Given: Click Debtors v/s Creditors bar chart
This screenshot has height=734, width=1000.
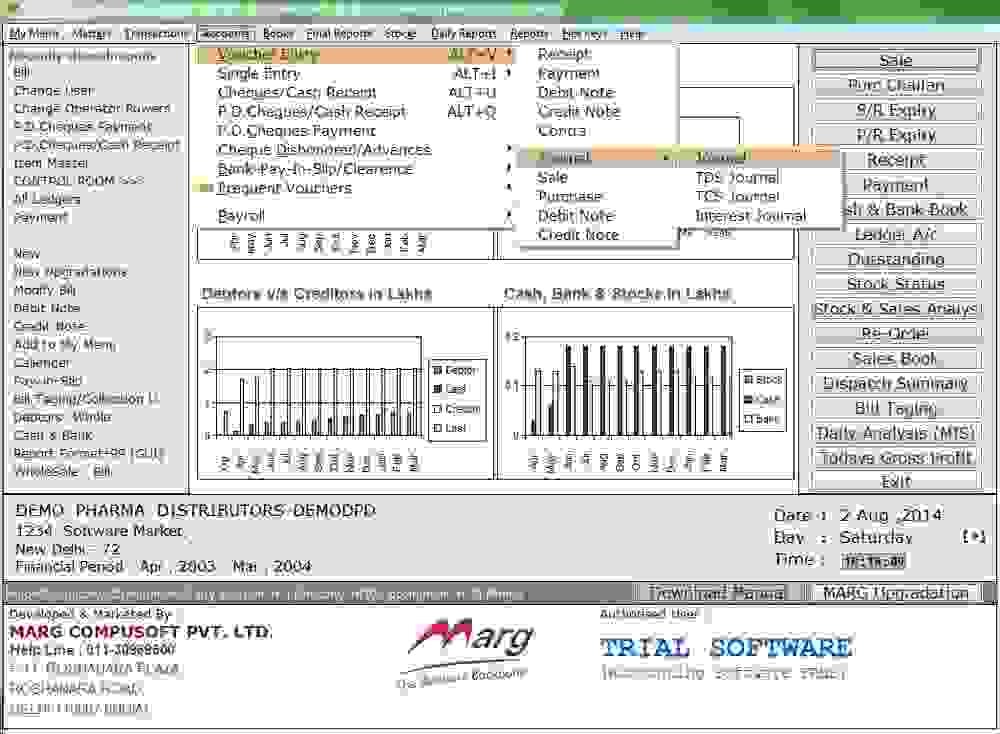Looking at the screenshot, I should [x=345, y=393].
